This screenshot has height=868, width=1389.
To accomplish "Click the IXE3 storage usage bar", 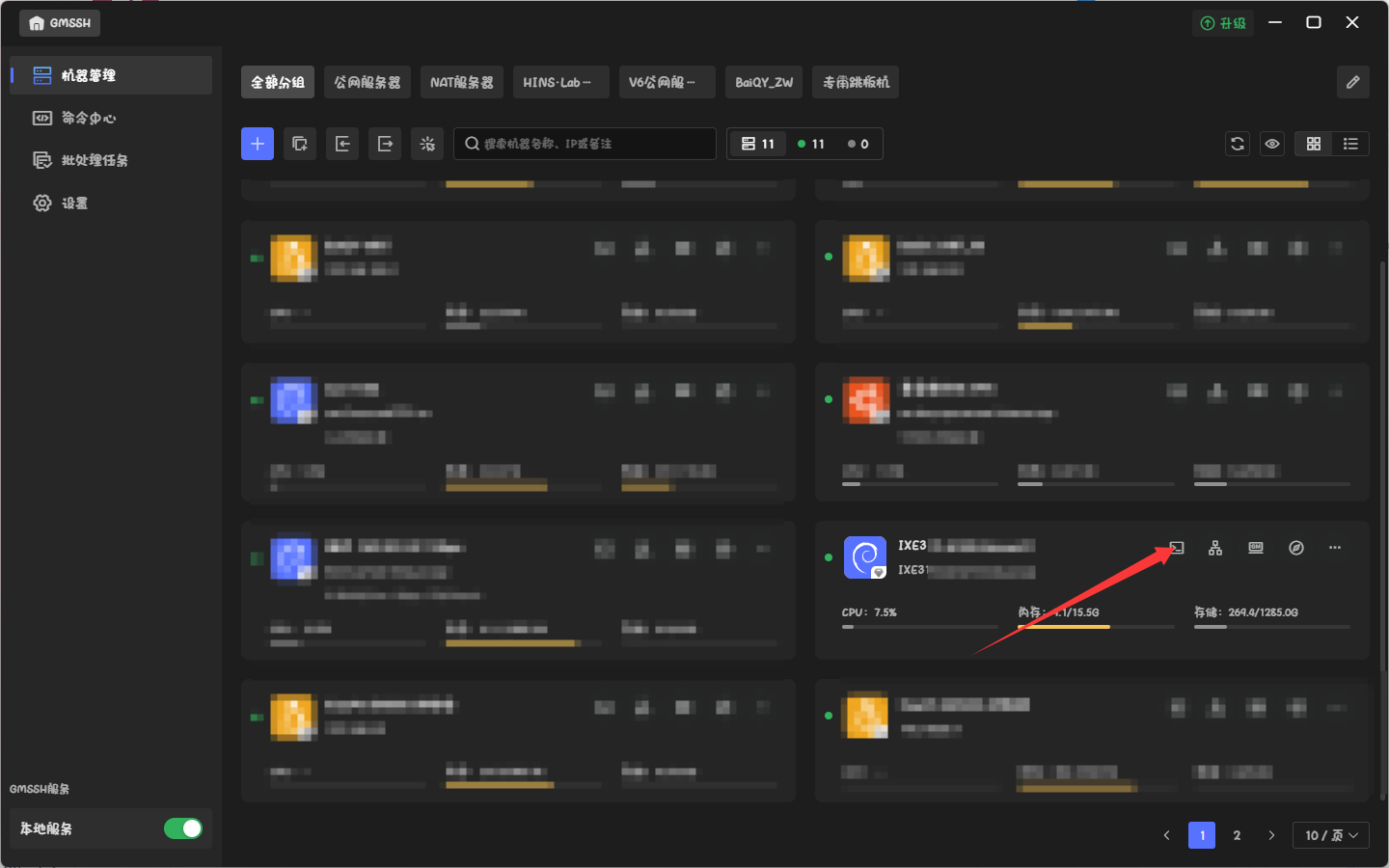I will tap(1272, 627).
